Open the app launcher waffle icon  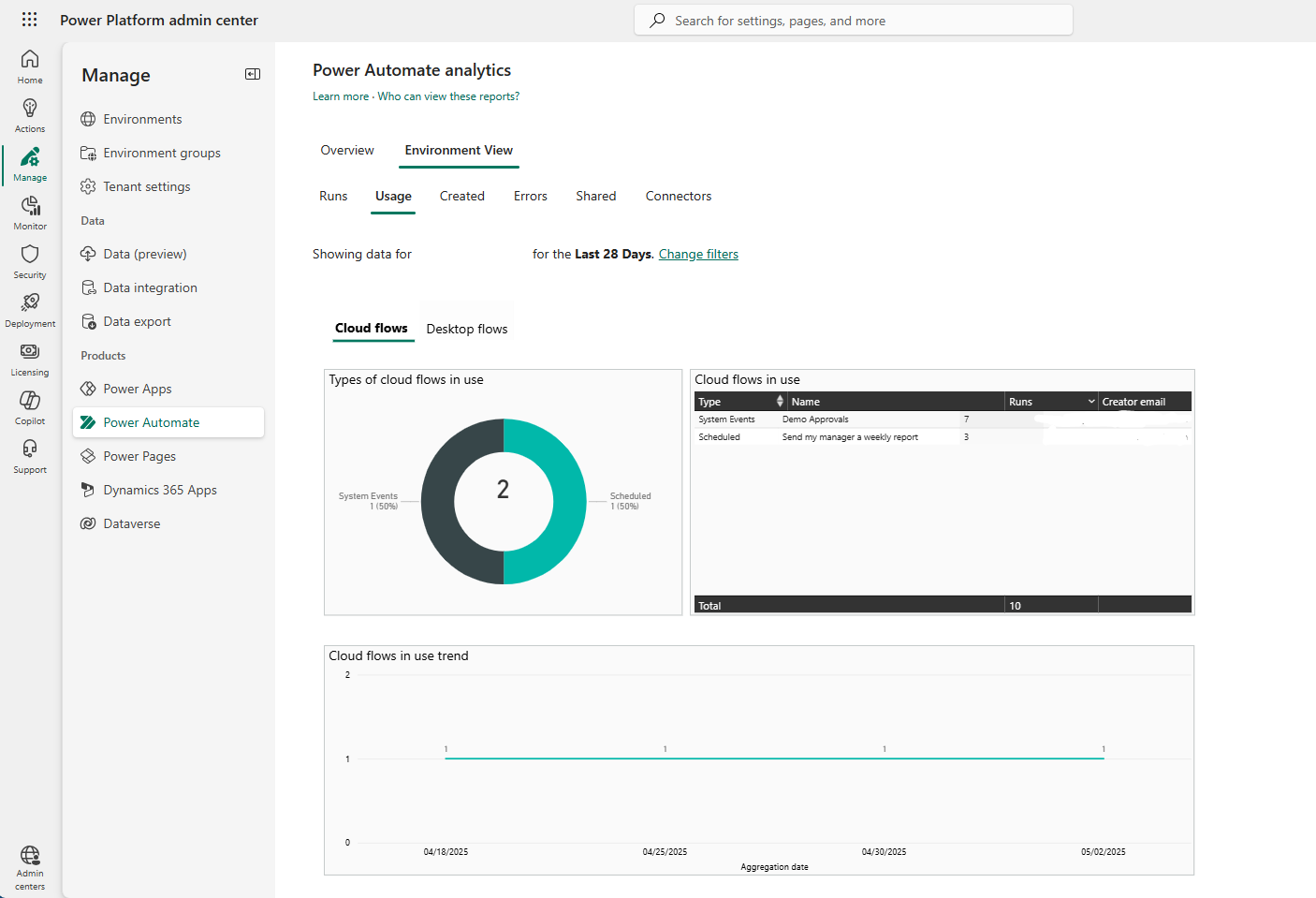click(x=29, y=20)
